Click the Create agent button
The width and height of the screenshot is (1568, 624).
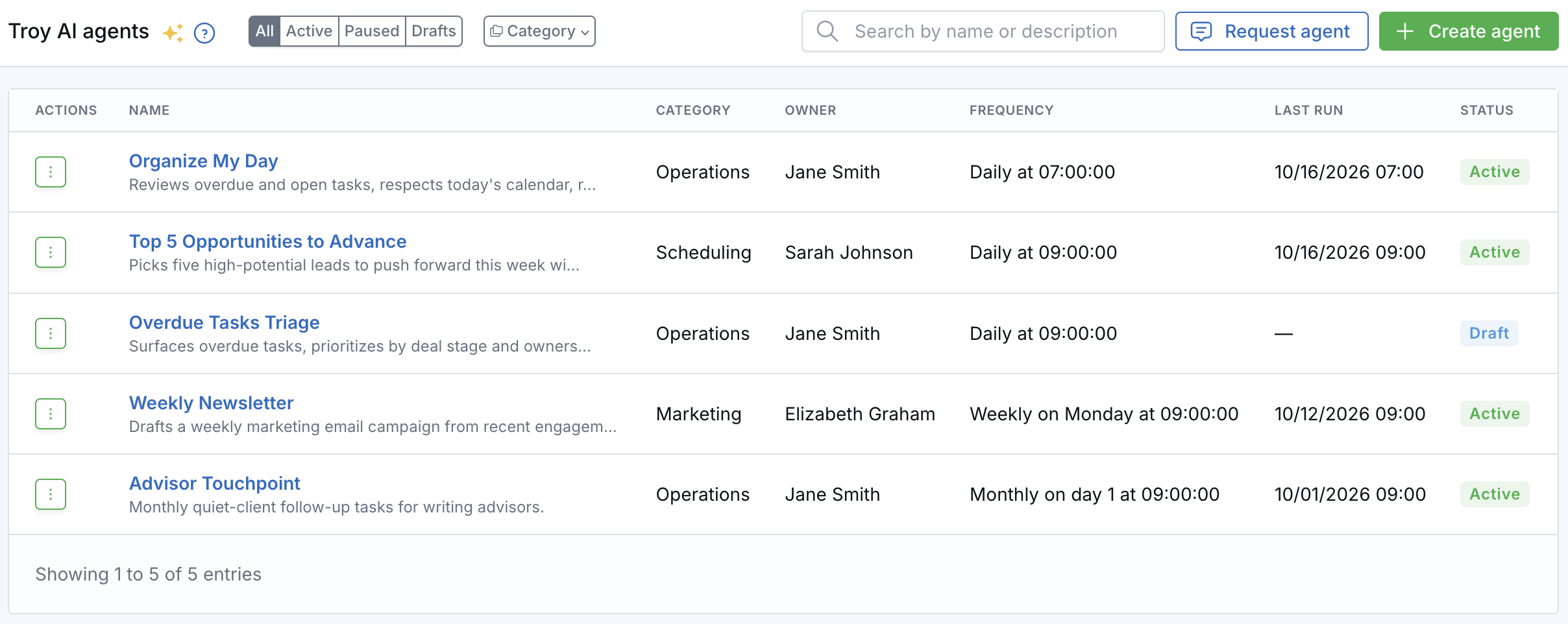tap(1469, 31)
